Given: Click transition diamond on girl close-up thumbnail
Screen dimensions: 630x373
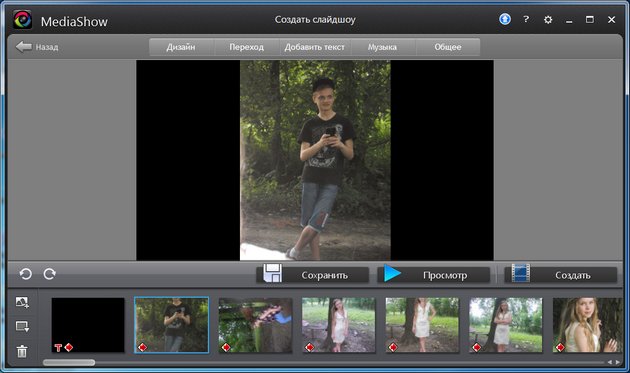Looking at the screenshot, I should point(560,347).
